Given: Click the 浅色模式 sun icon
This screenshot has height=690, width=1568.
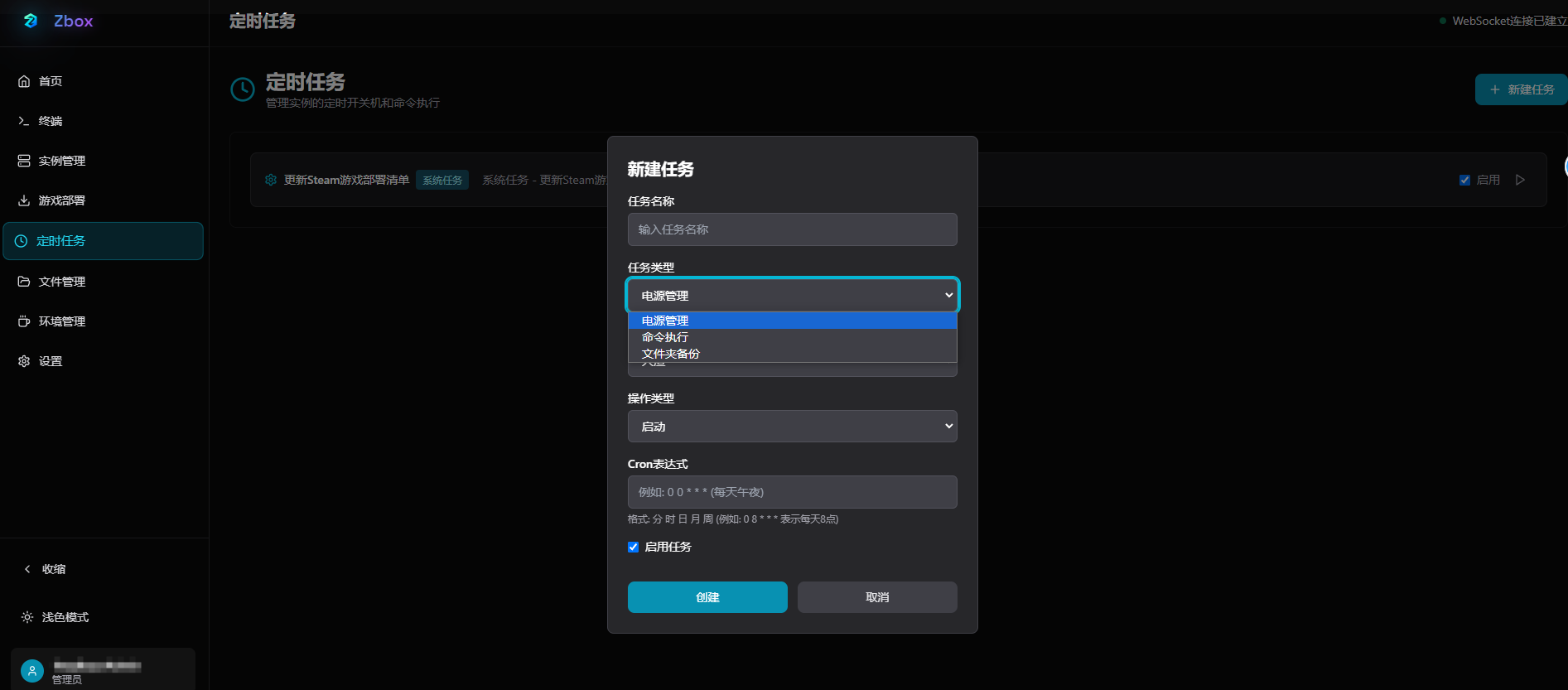Looking at the screenshot, I should point(27,617).
